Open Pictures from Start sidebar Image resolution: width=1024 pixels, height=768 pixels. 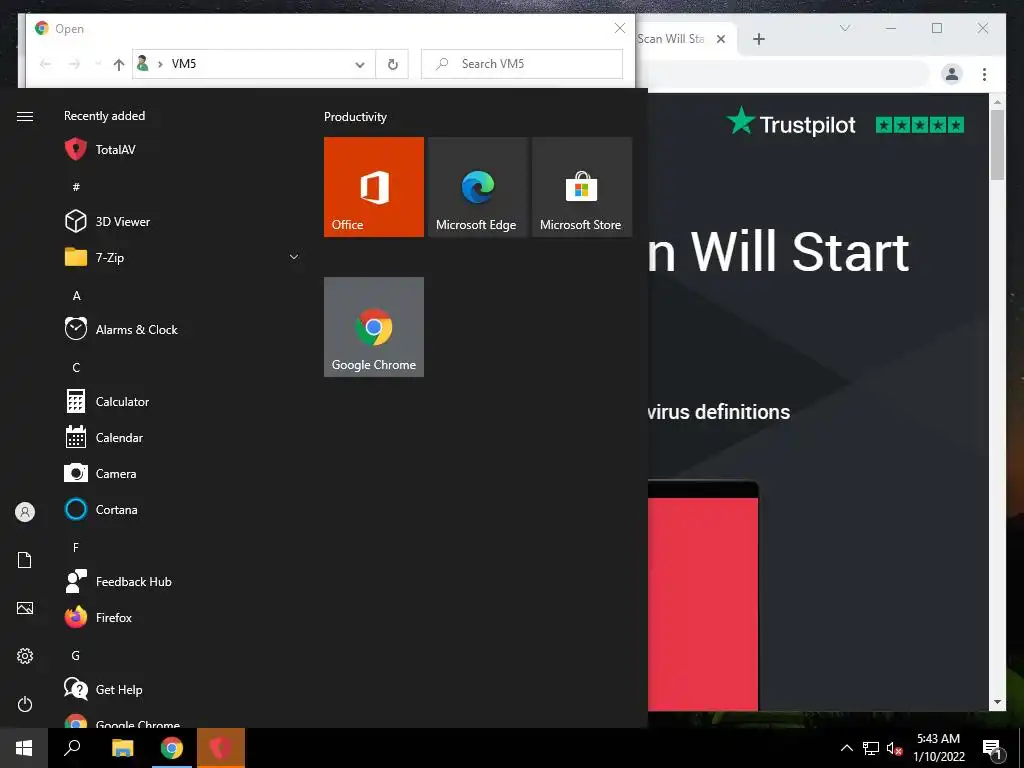coord(25,608)
